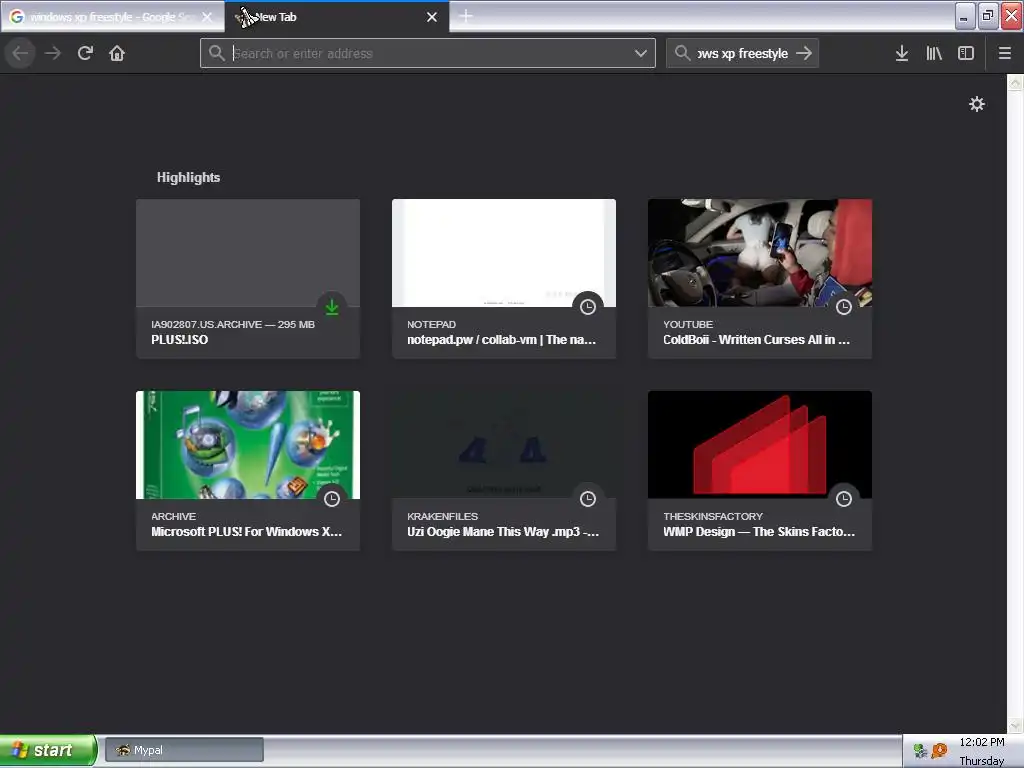1024x768 pixels.
Task: Toggle the sidebar view
Action: (x=966, y=53)
